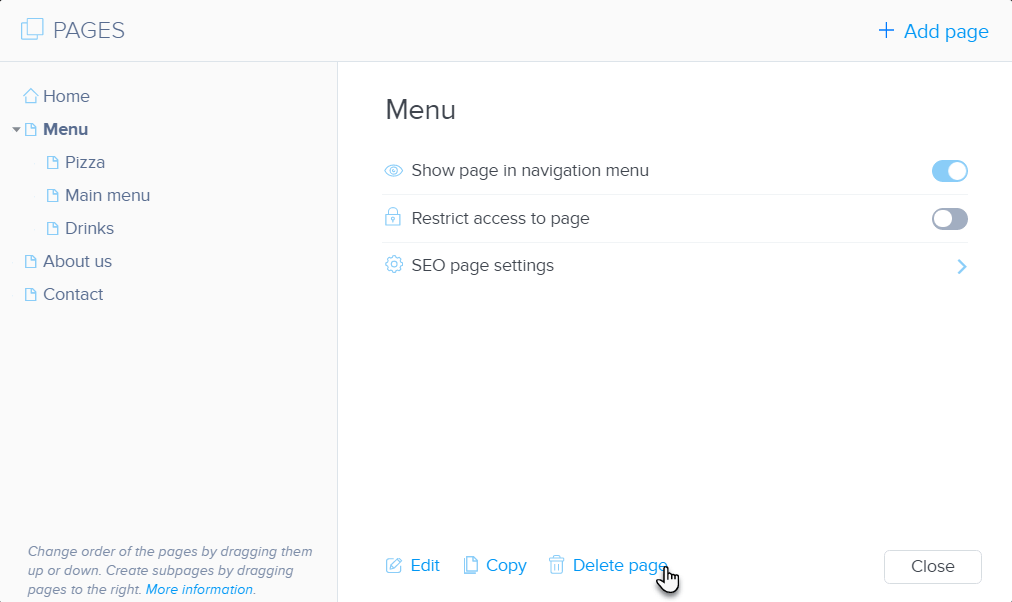
Task: Open the About us page
Action: (x=77, y=262)
